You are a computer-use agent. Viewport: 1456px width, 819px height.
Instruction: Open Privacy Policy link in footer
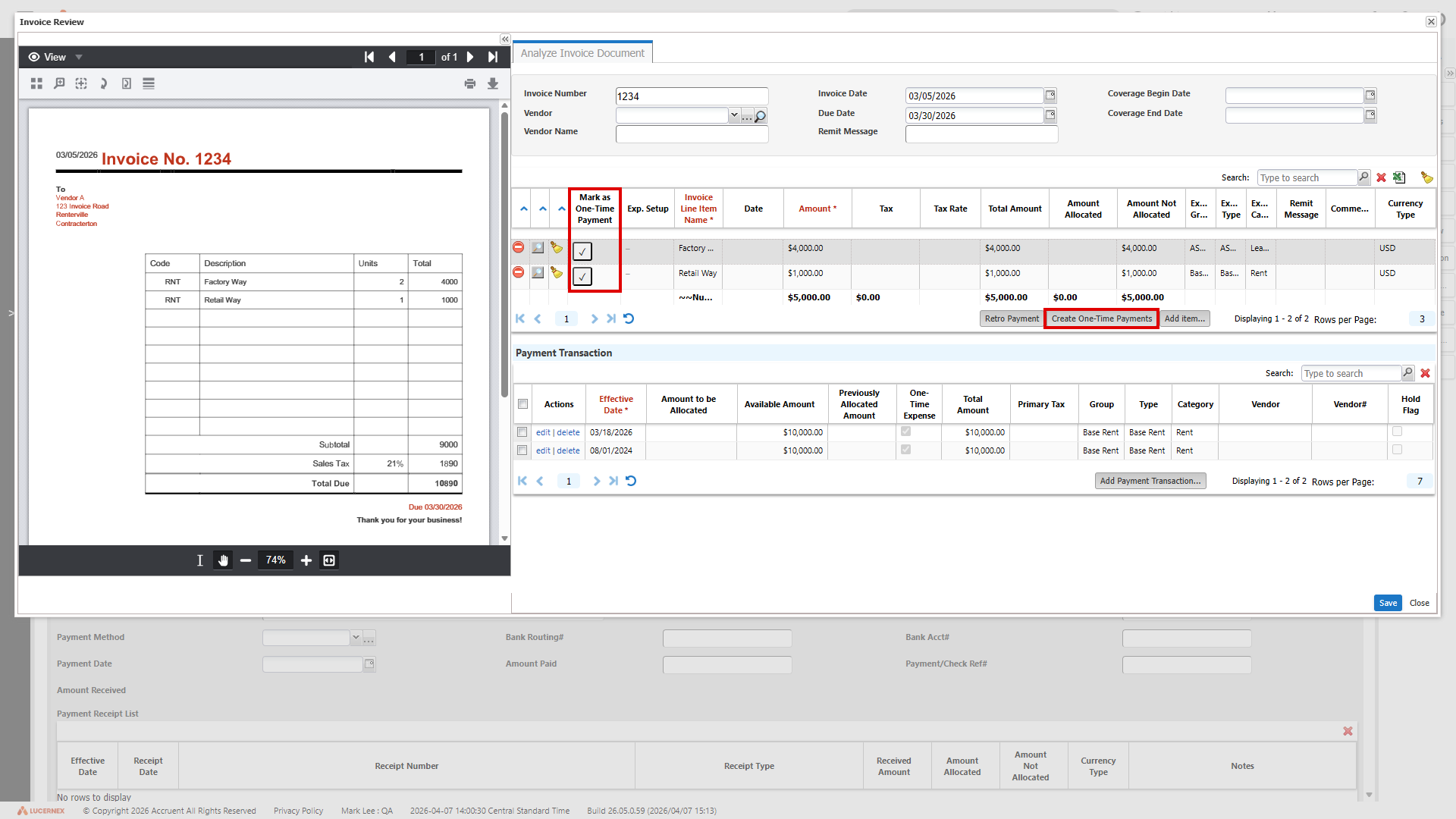pyautogui.click(x=298, y=811)
